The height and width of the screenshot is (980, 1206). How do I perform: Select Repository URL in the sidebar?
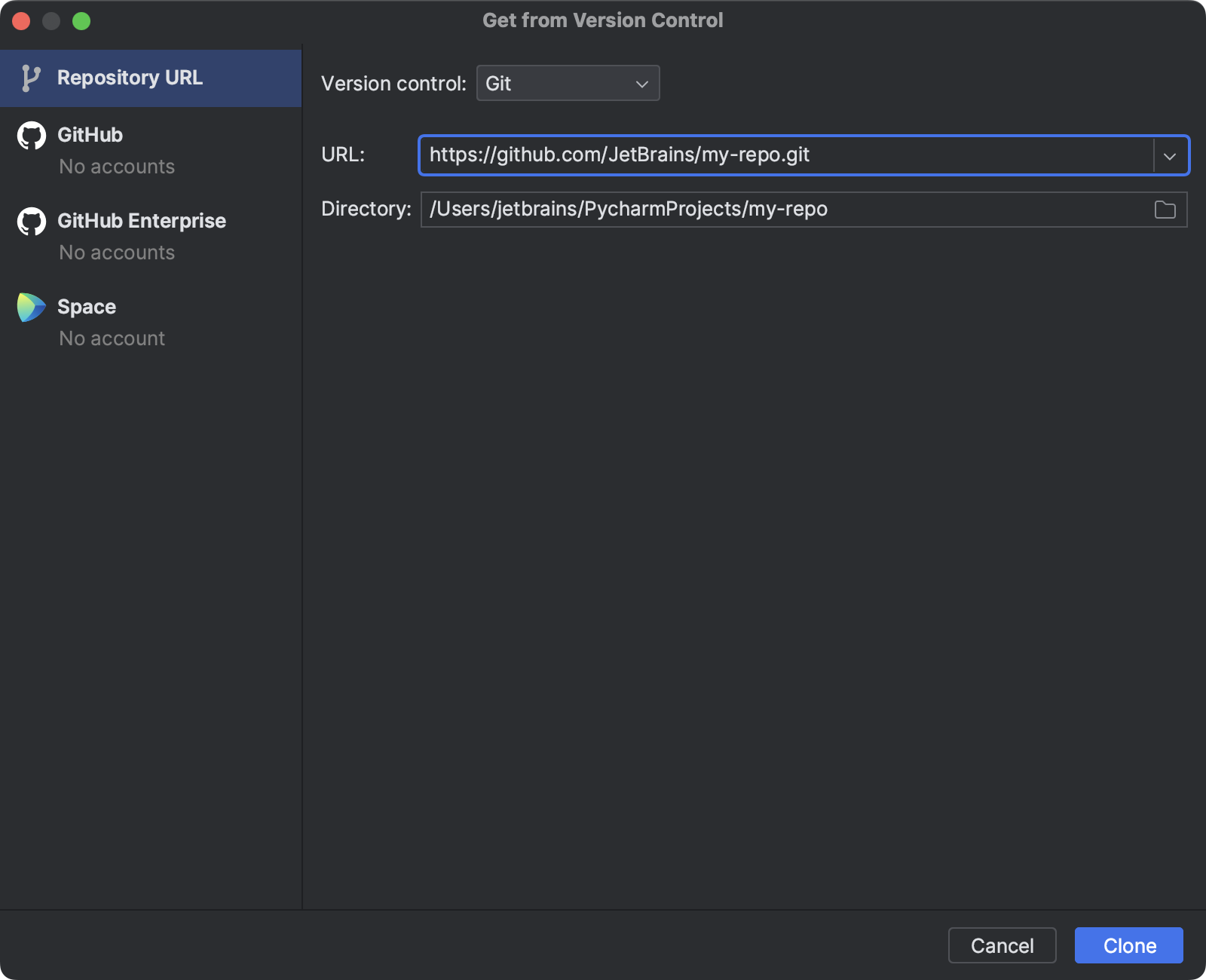click(x=130, y=77)
